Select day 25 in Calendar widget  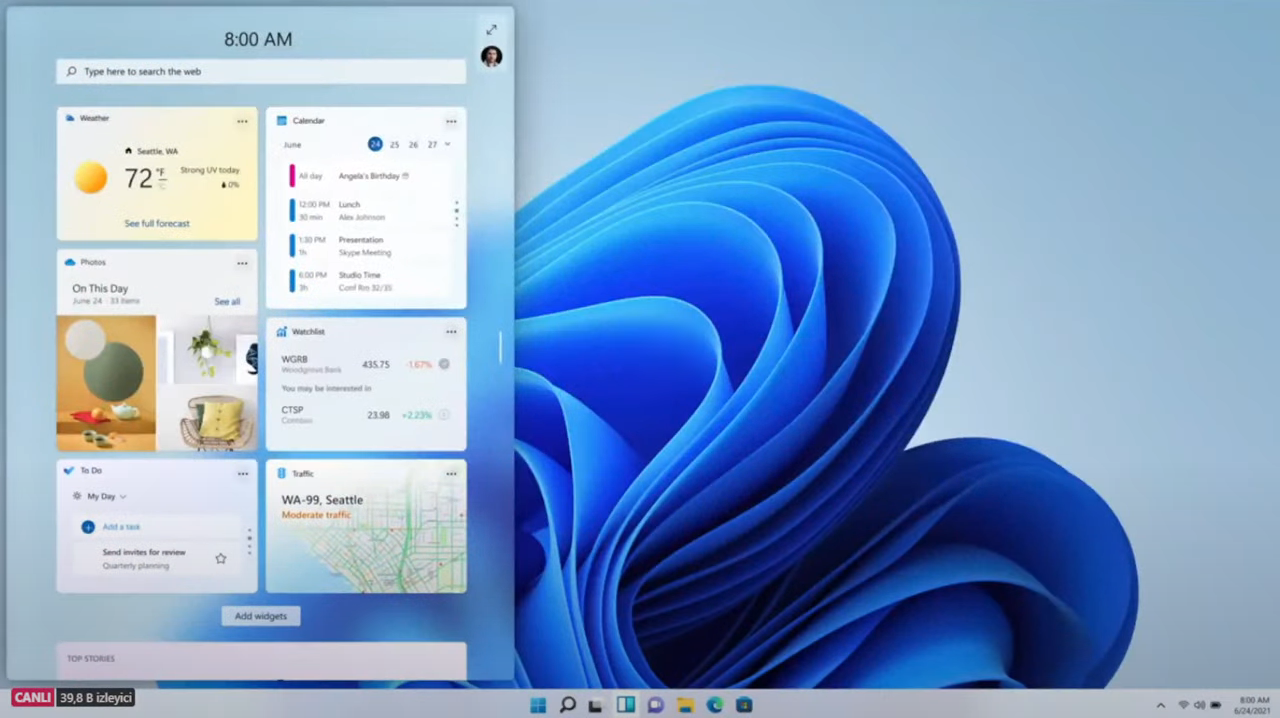[394, 144]
